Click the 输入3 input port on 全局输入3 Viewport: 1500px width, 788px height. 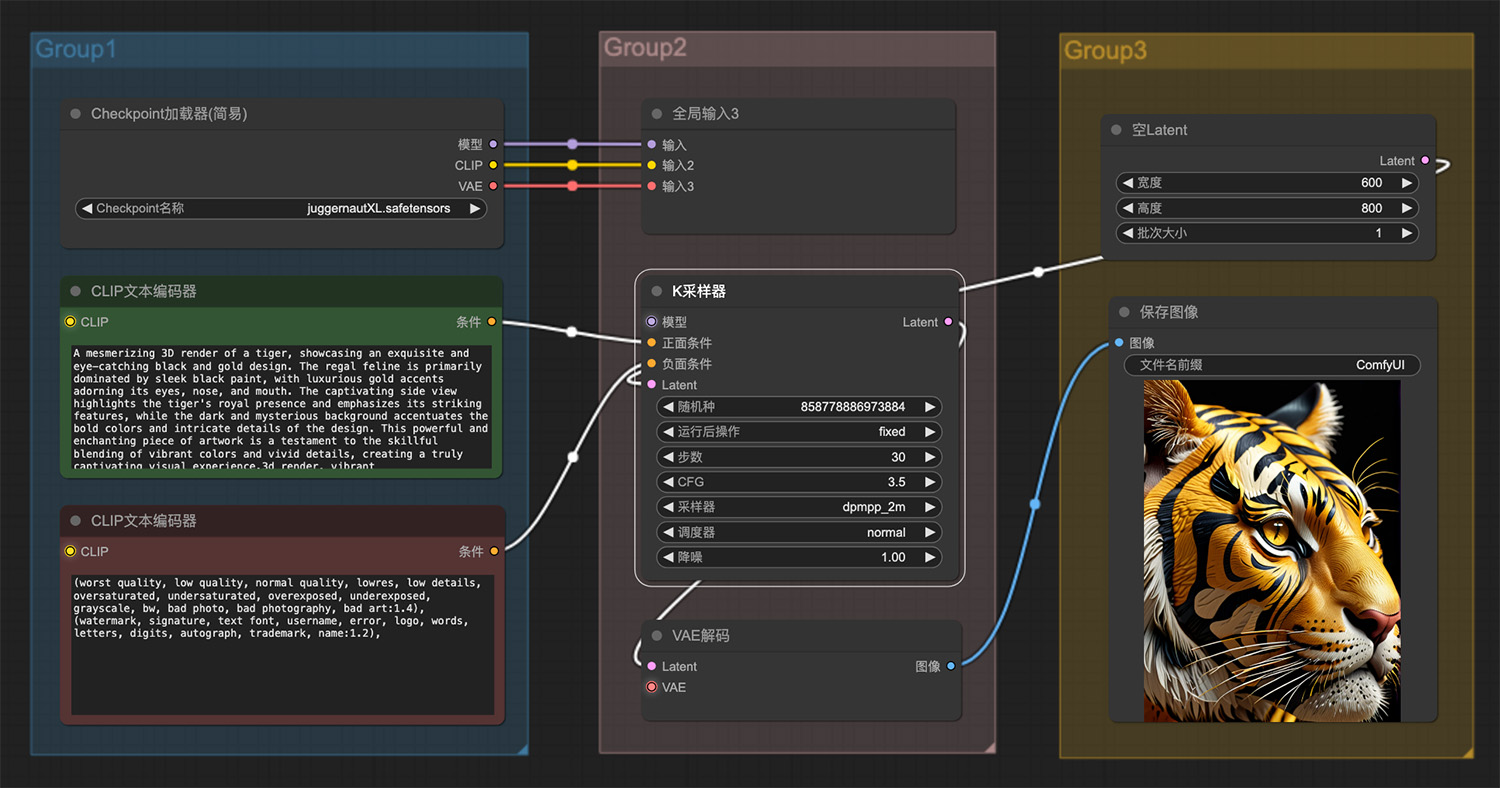652,186
